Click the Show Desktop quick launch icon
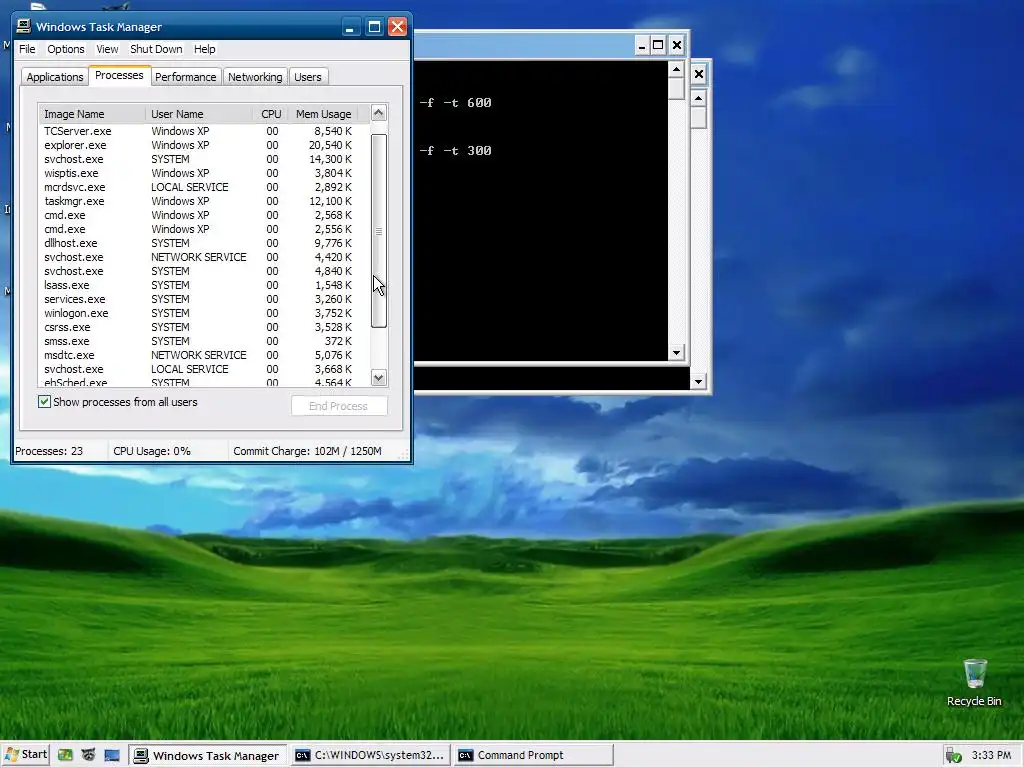The height and width of the screenshot is (768, 1024). 112,756
